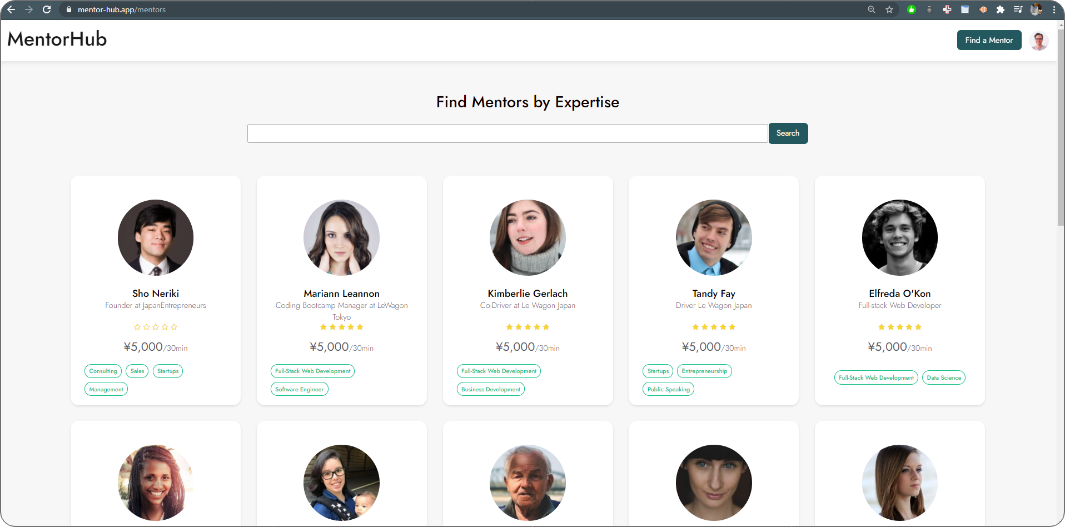This screenshot has height=527, width=1065.
Task: Click the green thumbs-up extension icon
Action: (x=911, y=10)
